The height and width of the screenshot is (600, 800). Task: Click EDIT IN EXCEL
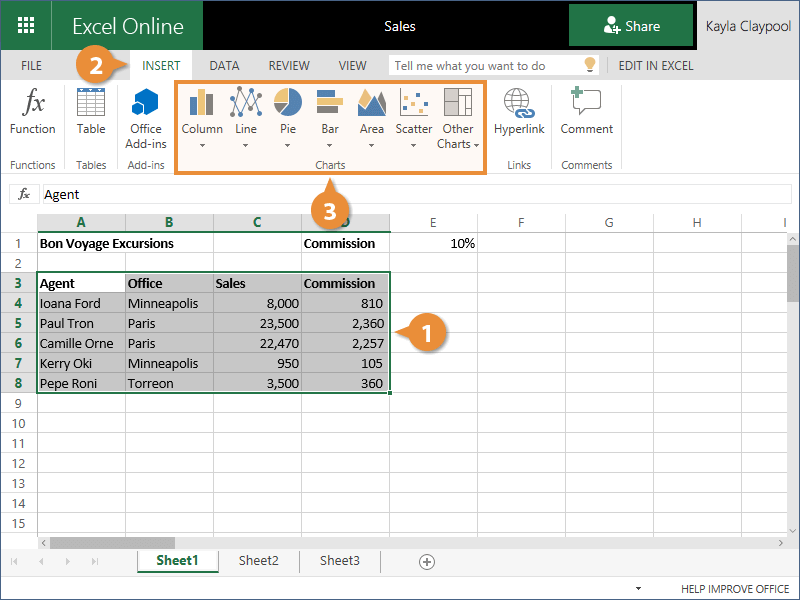coord(655,66)
